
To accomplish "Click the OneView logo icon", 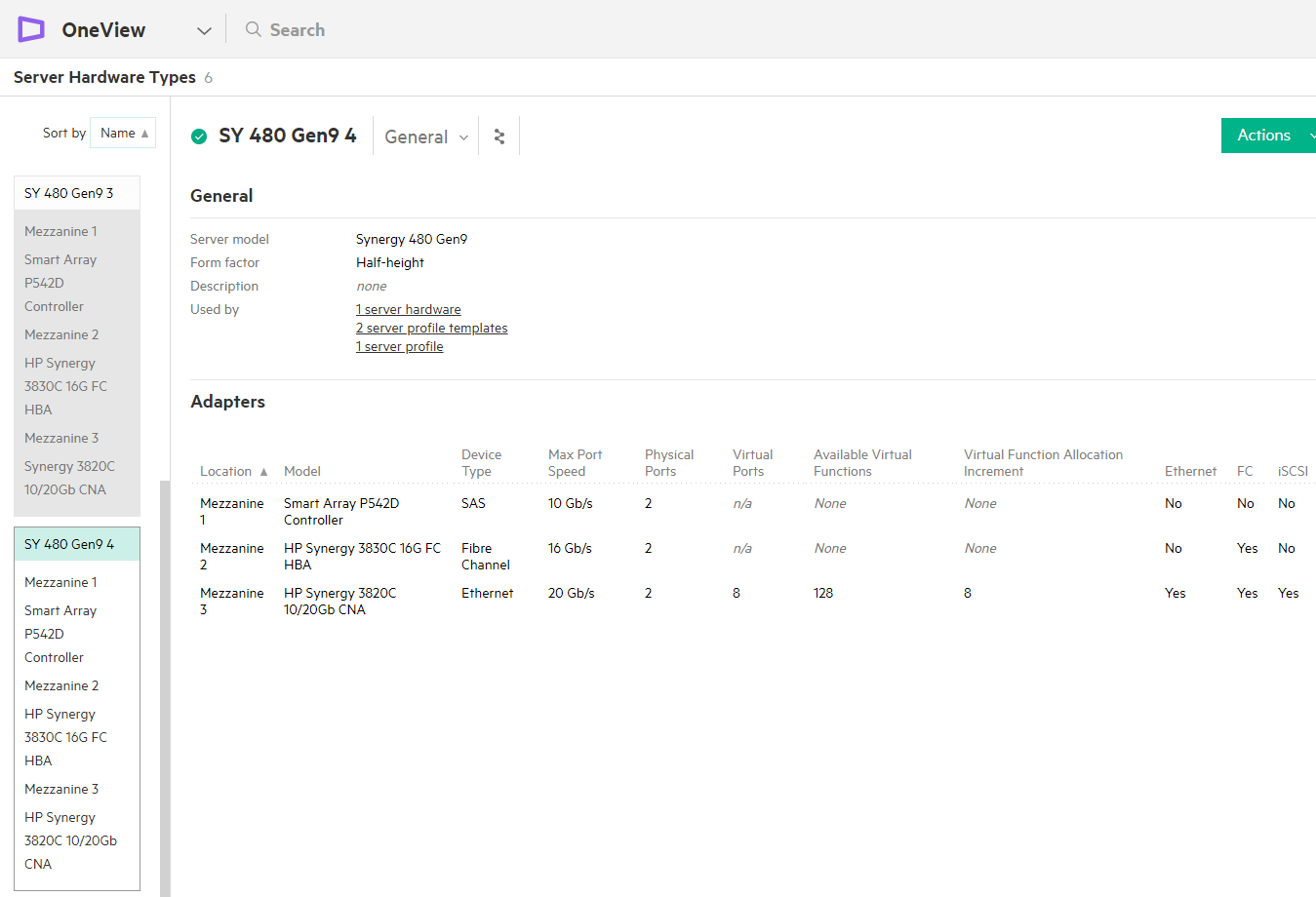I will click(31, 29).
